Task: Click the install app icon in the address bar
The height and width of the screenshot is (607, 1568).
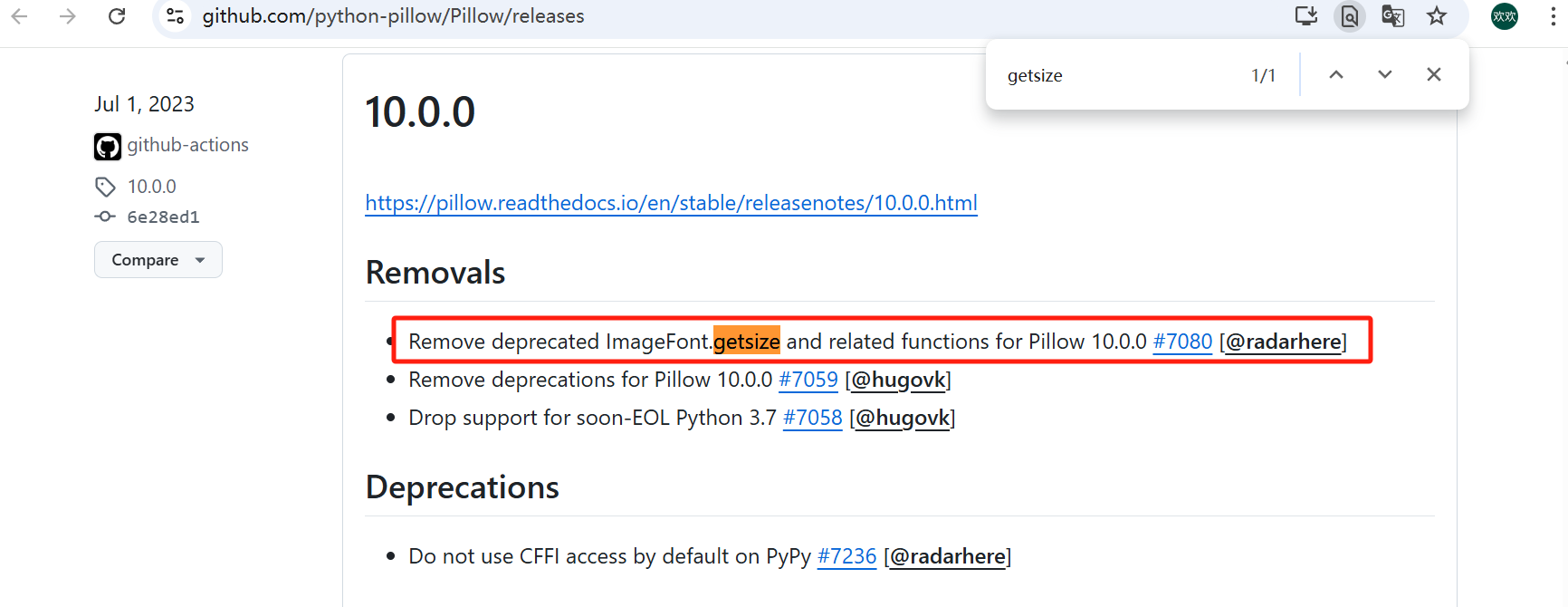Action: 1306,15
